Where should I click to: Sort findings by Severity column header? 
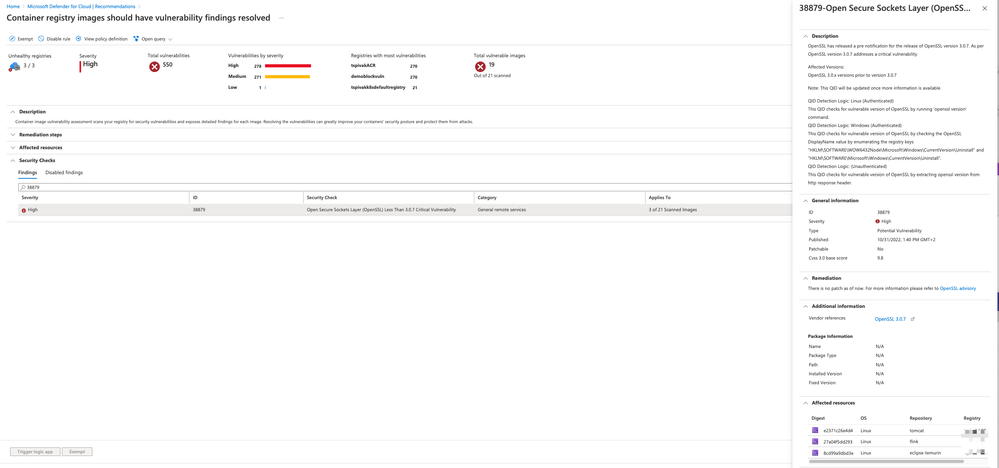(x=30, y=198)
